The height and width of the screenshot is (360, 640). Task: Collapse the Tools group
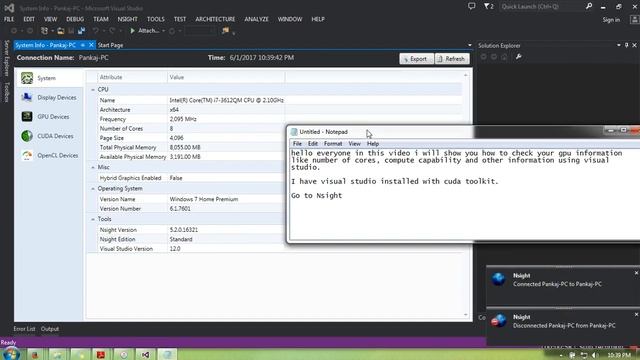93,219
